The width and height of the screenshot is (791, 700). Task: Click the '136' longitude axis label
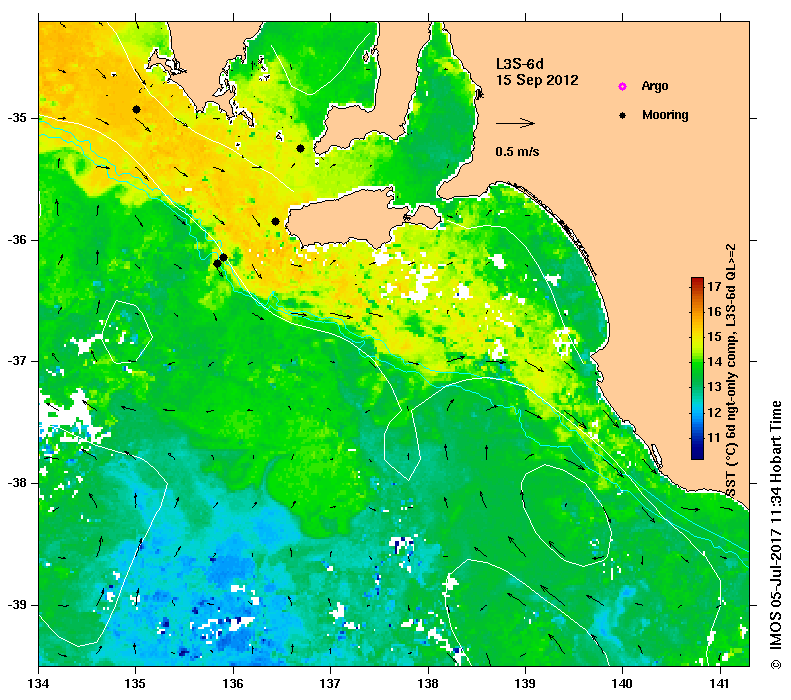(x=233, y=684)
